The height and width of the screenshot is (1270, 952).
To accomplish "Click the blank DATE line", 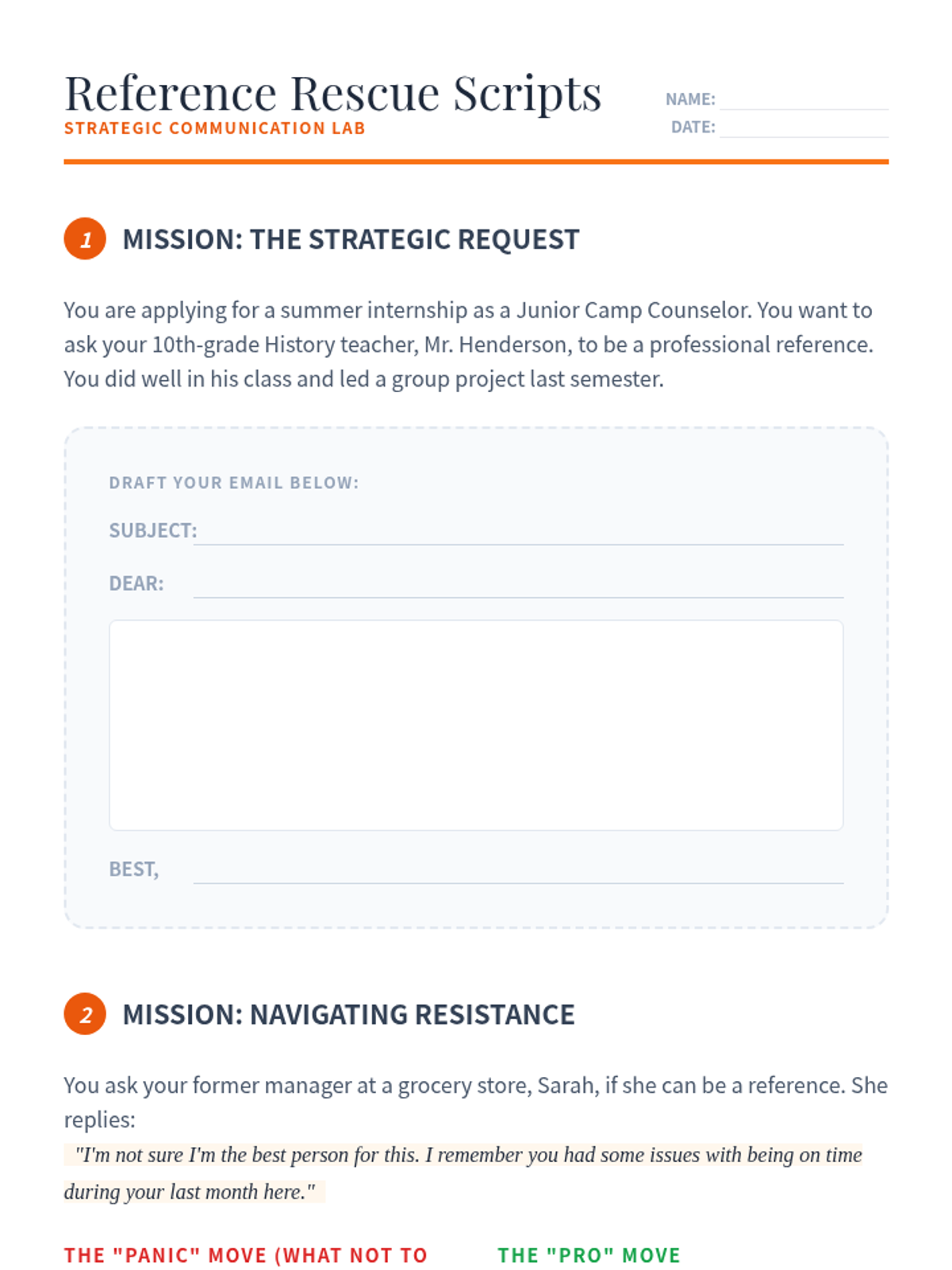I will pyautogui.click(x=803, y=128).
